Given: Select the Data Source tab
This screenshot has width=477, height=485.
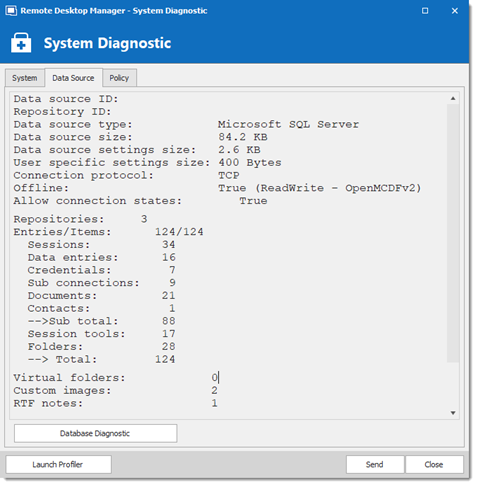Looking at the screenshot, I should pyautogui.click(x=73, y=78).
